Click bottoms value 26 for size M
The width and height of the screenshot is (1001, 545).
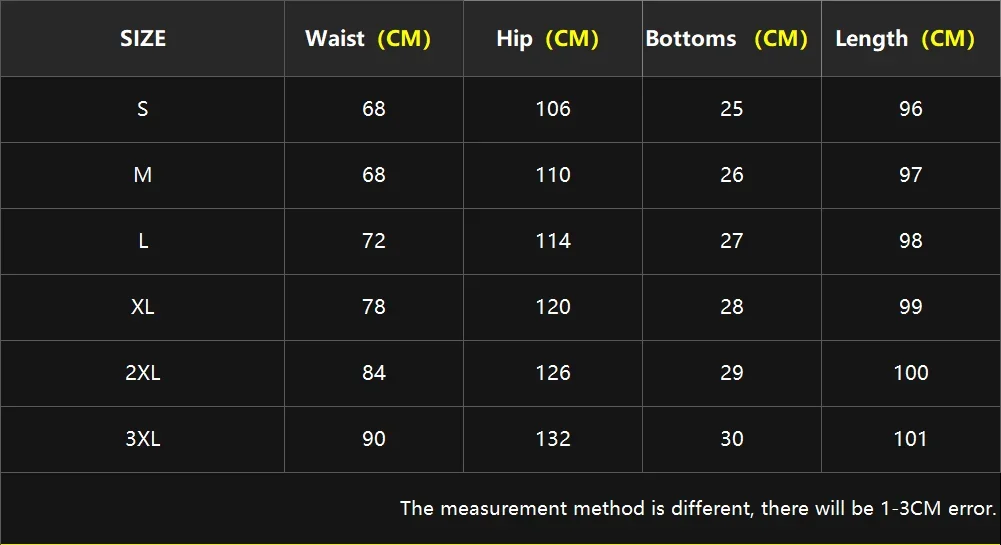tap(732, 175)
